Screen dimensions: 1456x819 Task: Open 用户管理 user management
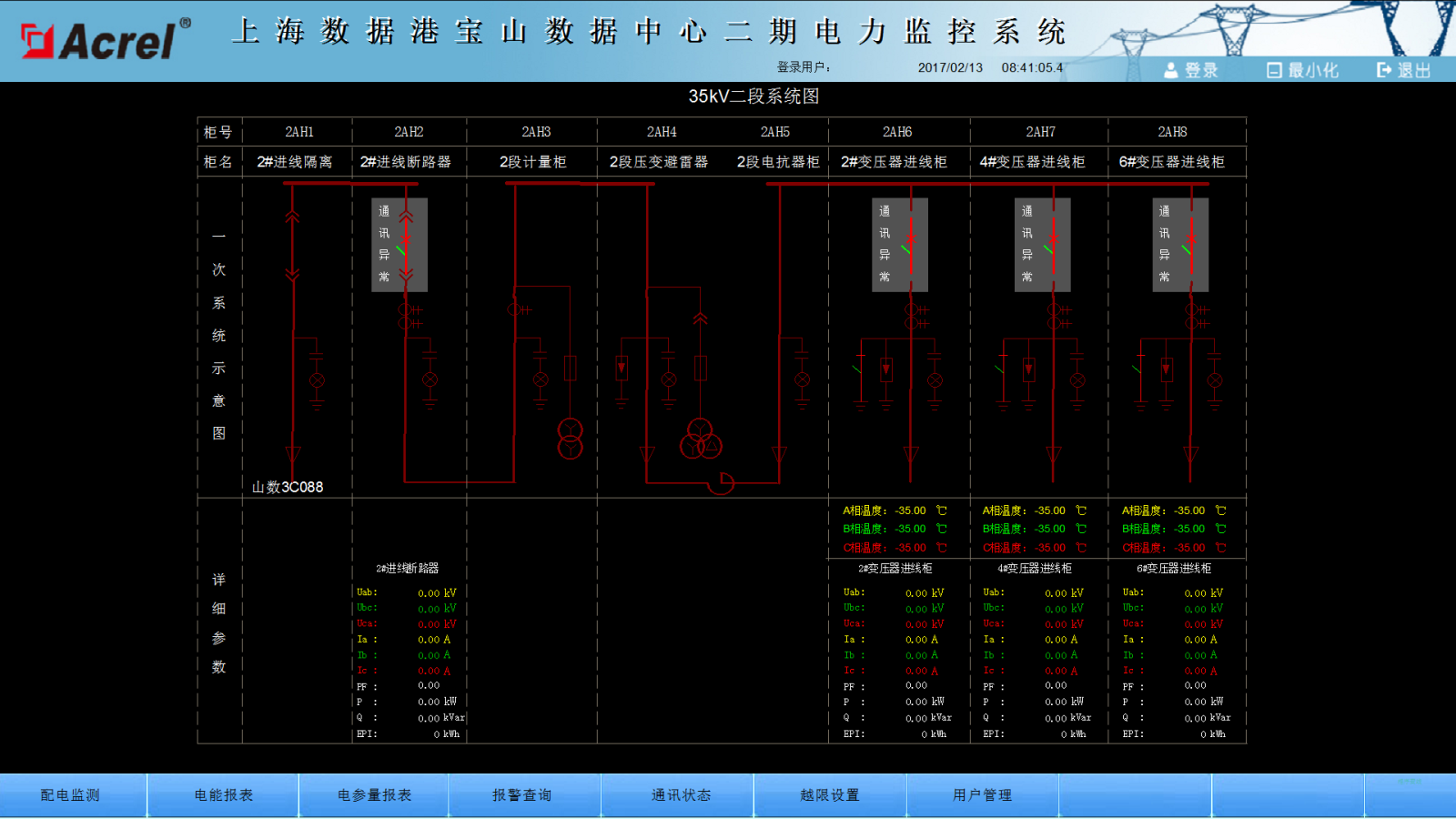(x=982, y=795)
